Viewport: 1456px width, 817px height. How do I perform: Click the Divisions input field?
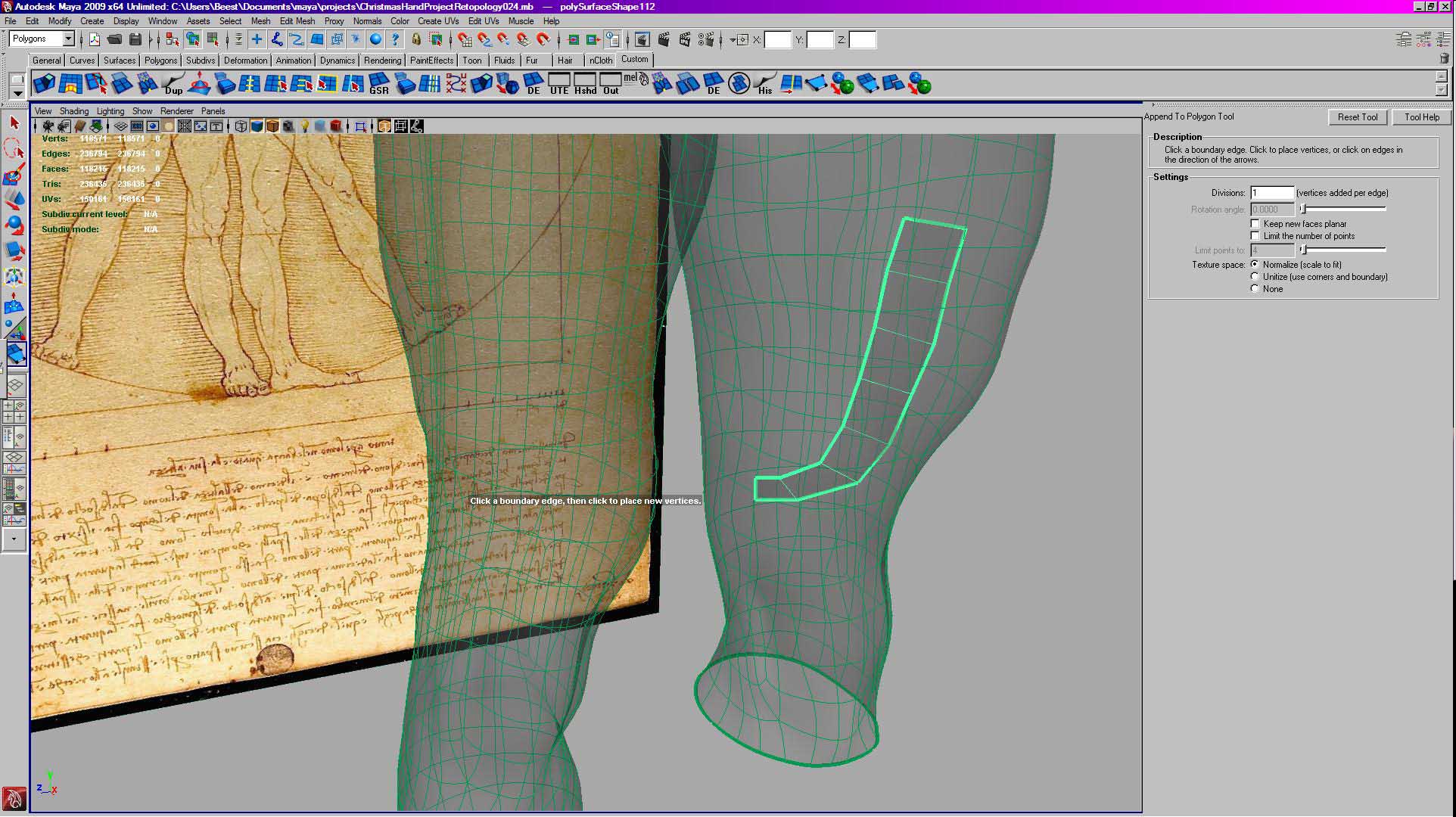[1272, 193]
